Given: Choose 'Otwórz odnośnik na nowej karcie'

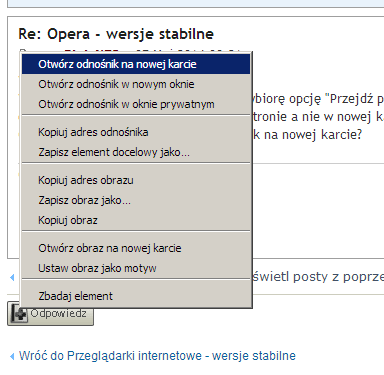Looking at the screenshot, I should point(136,64).
